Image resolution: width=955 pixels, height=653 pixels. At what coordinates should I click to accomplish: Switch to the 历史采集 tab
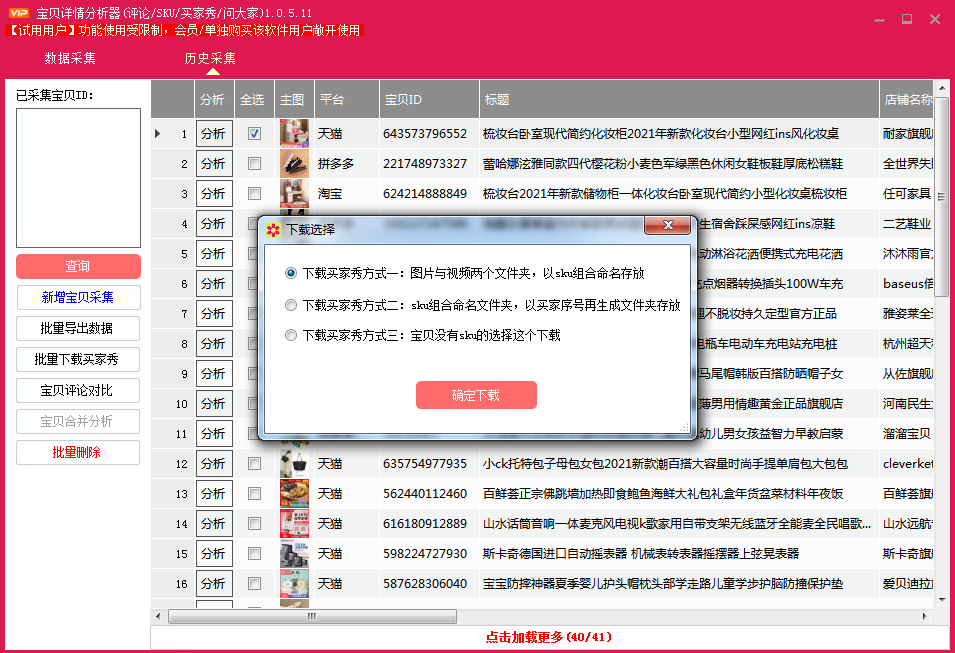pyautogui.click(x=210, y=59)
